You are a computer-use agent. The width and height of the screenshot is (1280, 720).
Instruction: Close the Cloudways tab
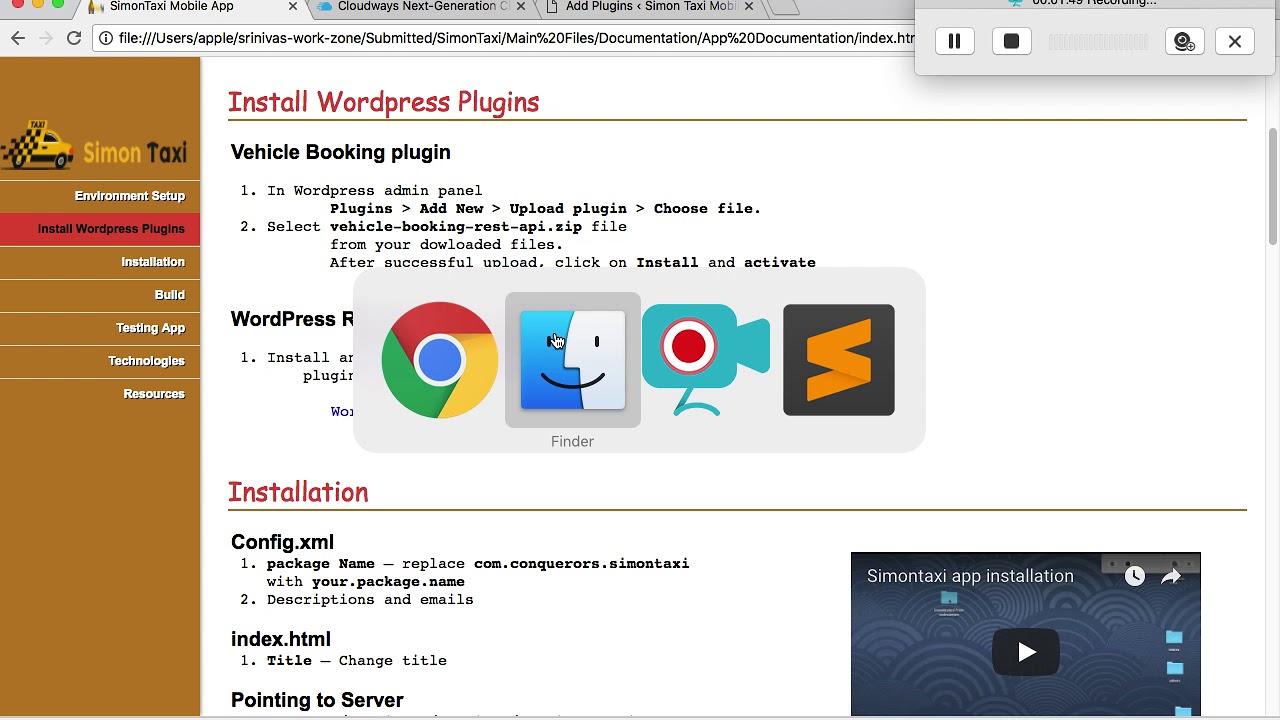[520, 7]
